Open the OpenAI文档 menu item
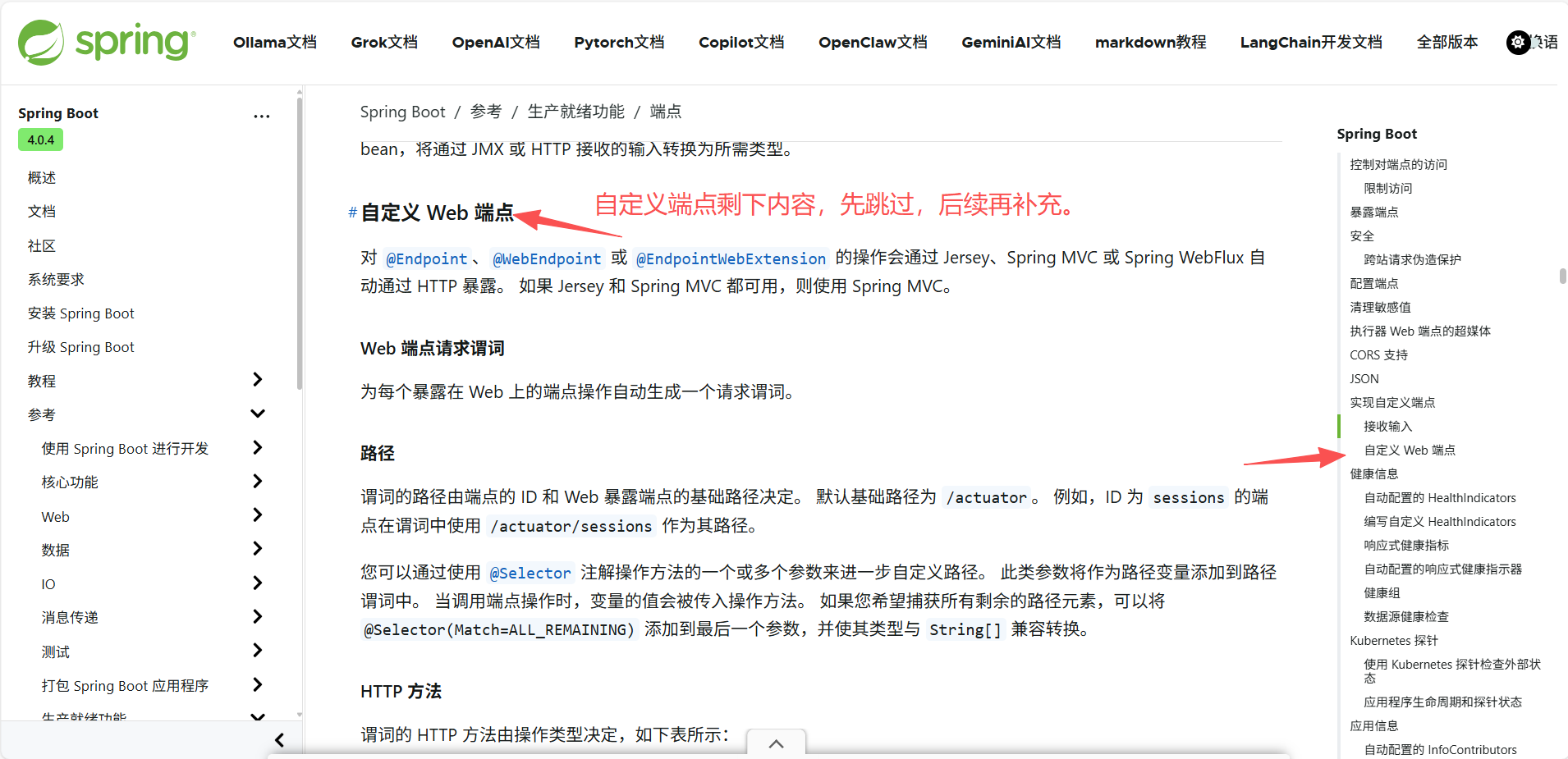This screenshot has width=1568, height=759. [496, 42]
